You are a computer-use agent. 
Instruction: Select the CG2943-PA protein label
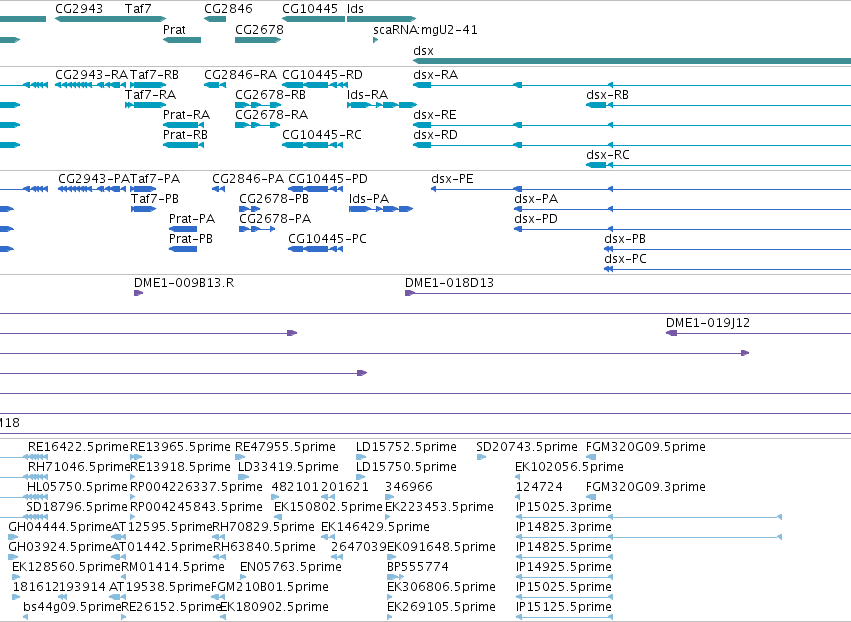(94, 179)
